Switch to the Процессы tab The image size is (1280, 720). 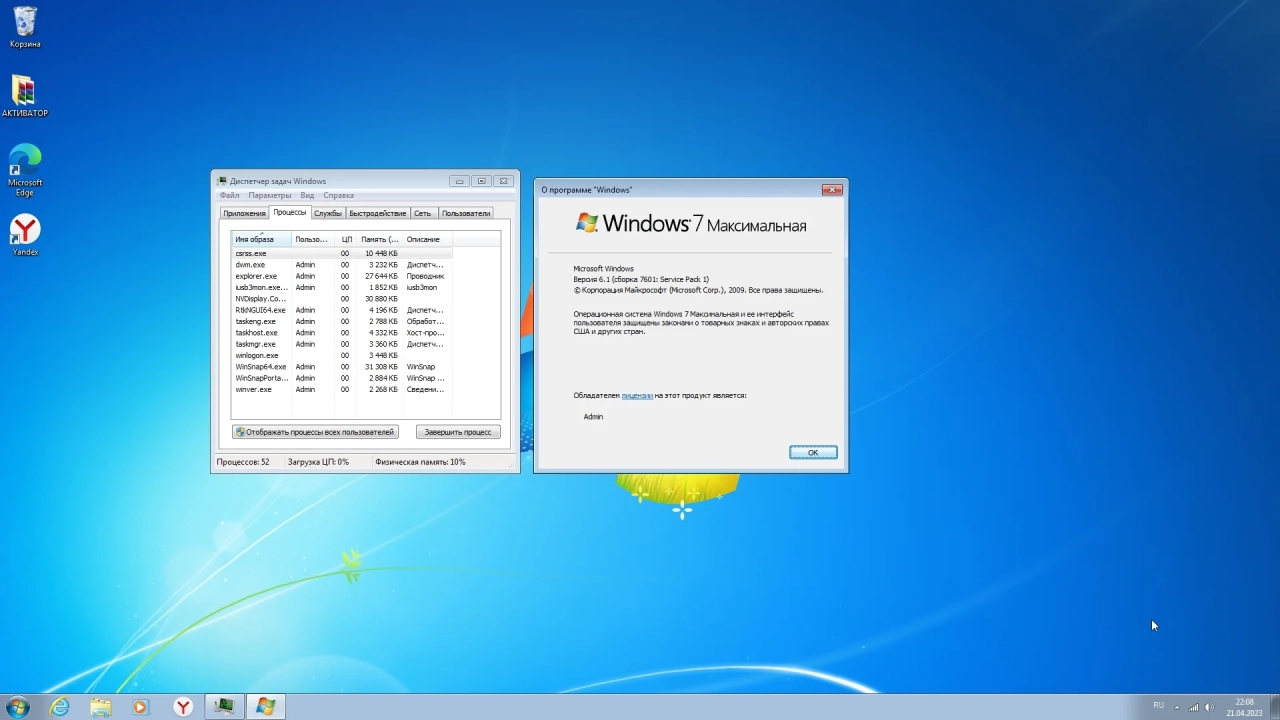(290, 212)
